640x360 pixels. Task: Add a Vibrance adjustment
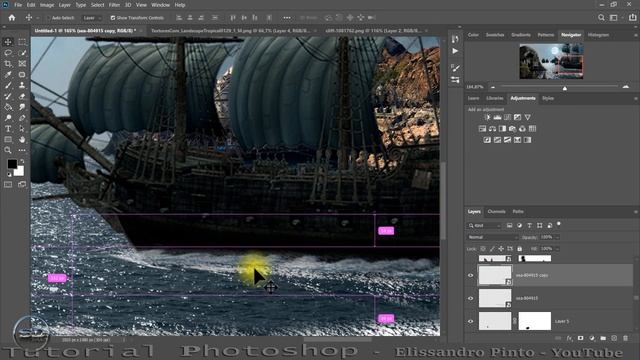tap(527, 117)
